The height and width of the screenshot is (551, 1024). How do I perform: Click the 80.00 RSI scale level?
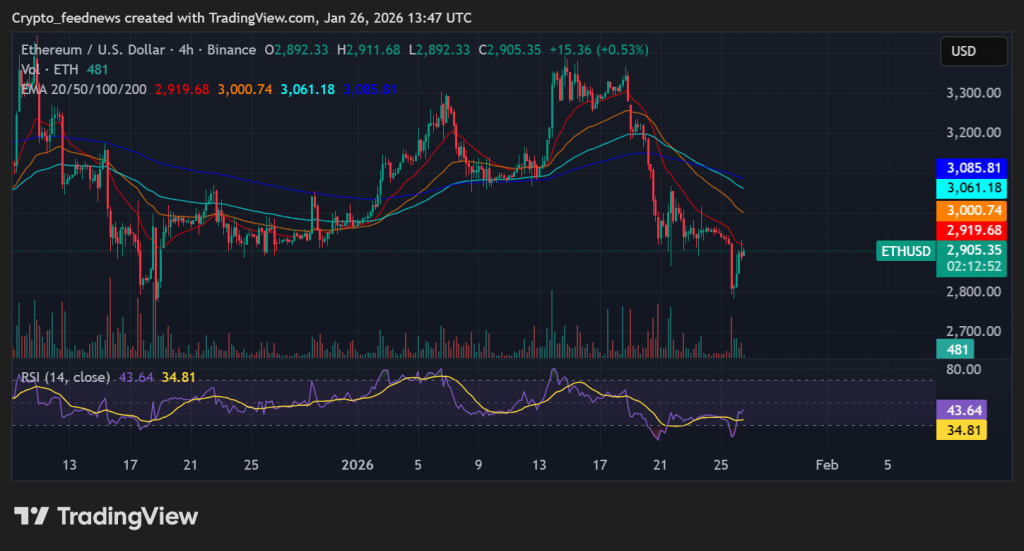pos(963,370)
